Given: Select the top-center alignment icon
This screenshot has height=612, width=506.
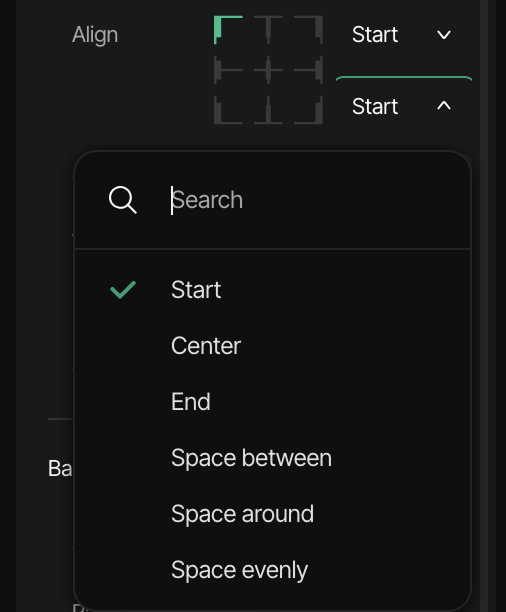Looking at the screenshot, I should (268, 30).
